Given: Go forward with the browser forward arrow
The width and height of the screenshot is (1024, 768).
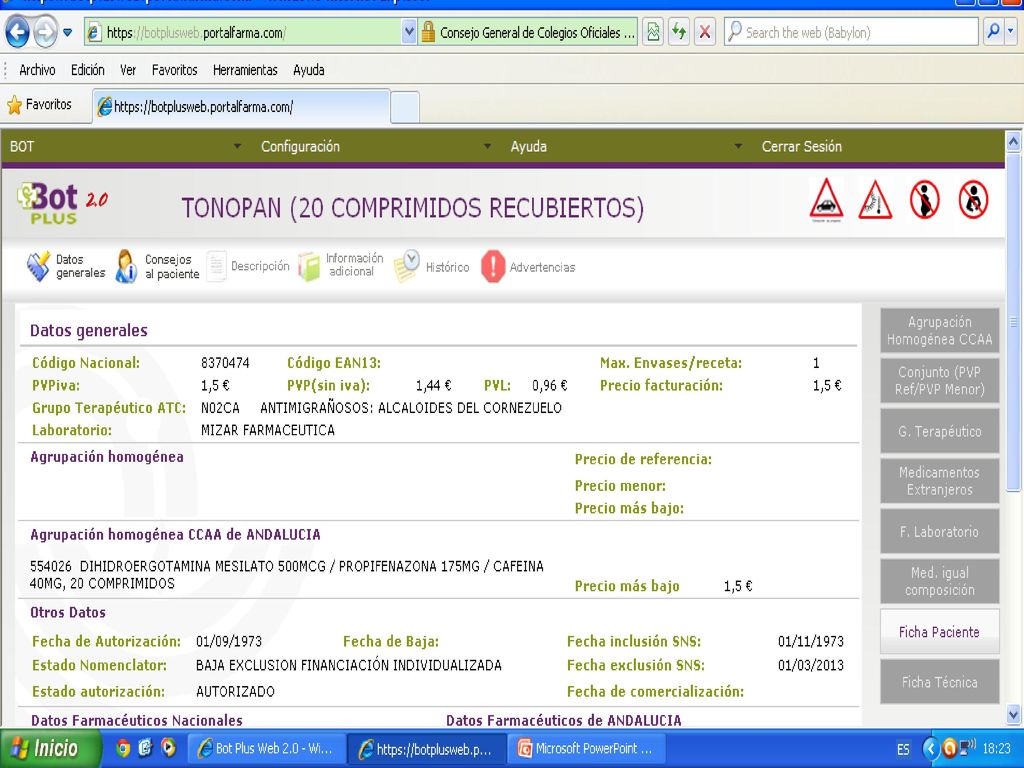Looking at the screenshot, I should (x=45, y=32).
